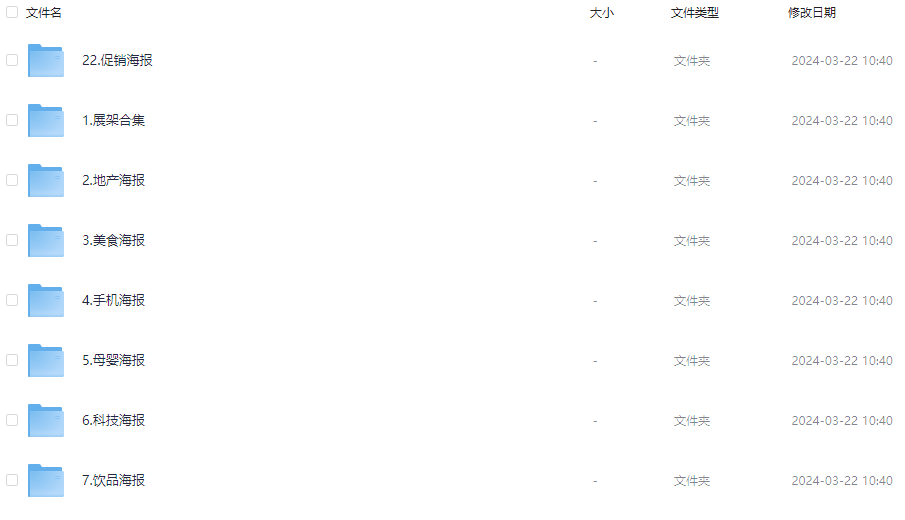Select the checkbox for 7.饮品海报
Screen dimensions: 905x520
pos(12,480)
